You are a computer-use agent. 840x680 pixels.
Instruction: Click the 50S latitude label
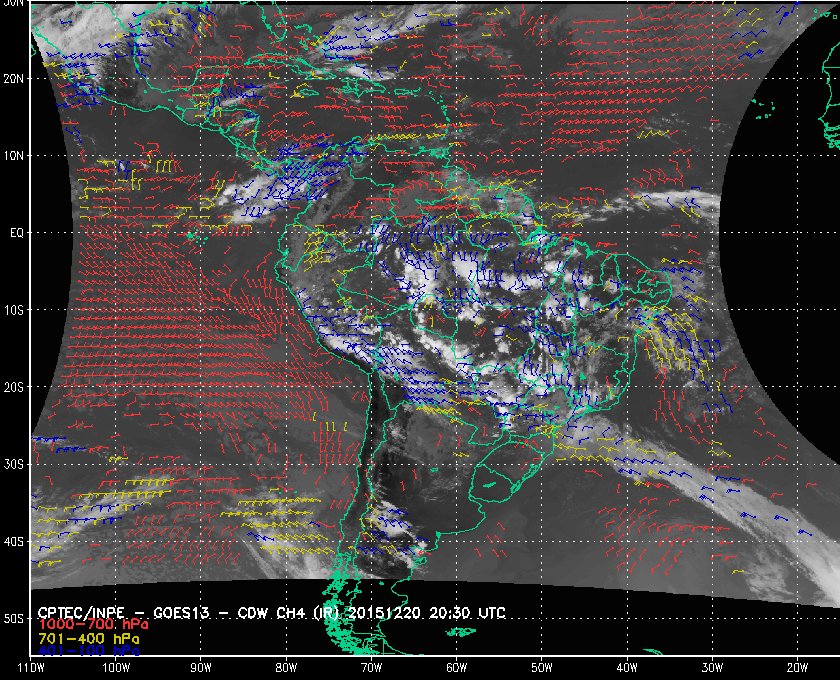point(13,618)
